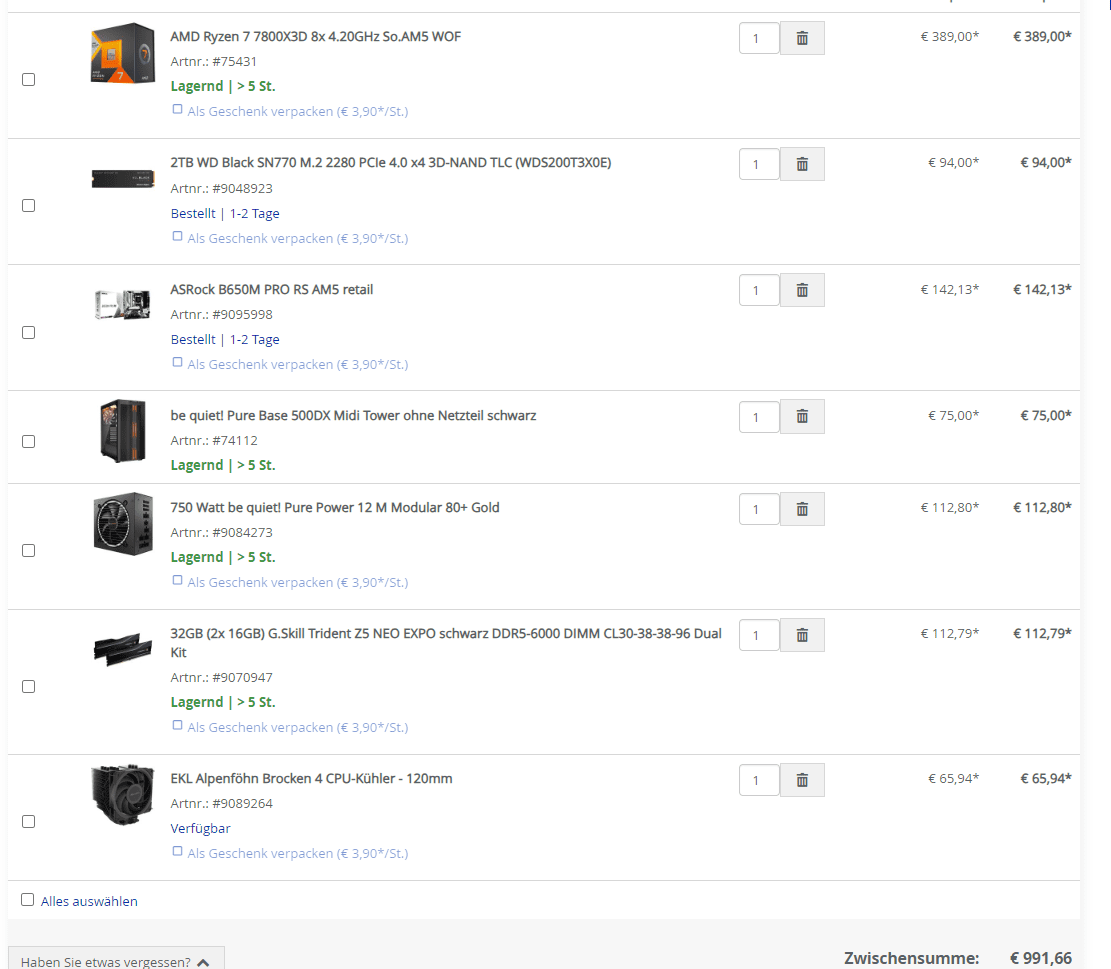Open 750 Watt Pure Power 12 M link
1111x969 pixels.
334,508
